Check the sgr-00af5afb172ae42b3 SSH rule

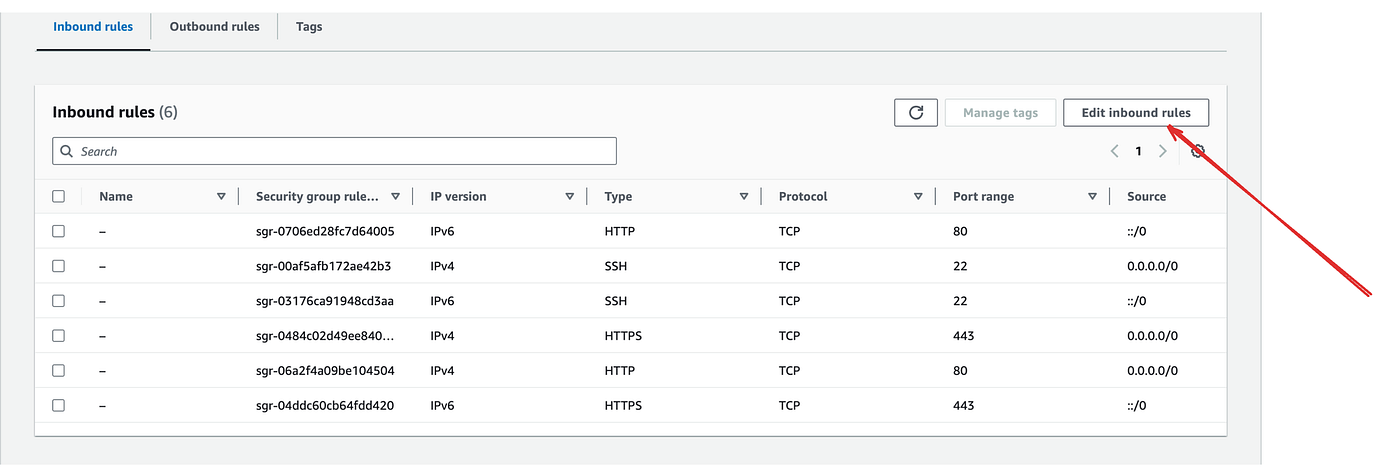[x=59, y=266]
